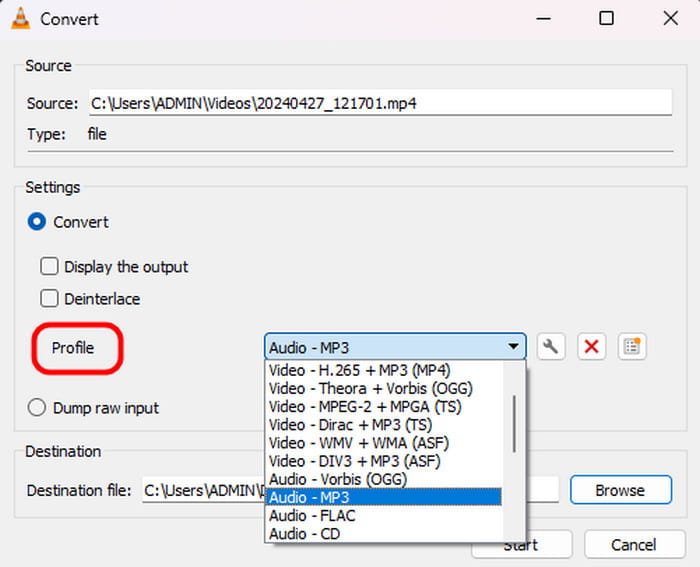Enable the Display the output checkbox
The image size is (700, 567).
[49, 267]
